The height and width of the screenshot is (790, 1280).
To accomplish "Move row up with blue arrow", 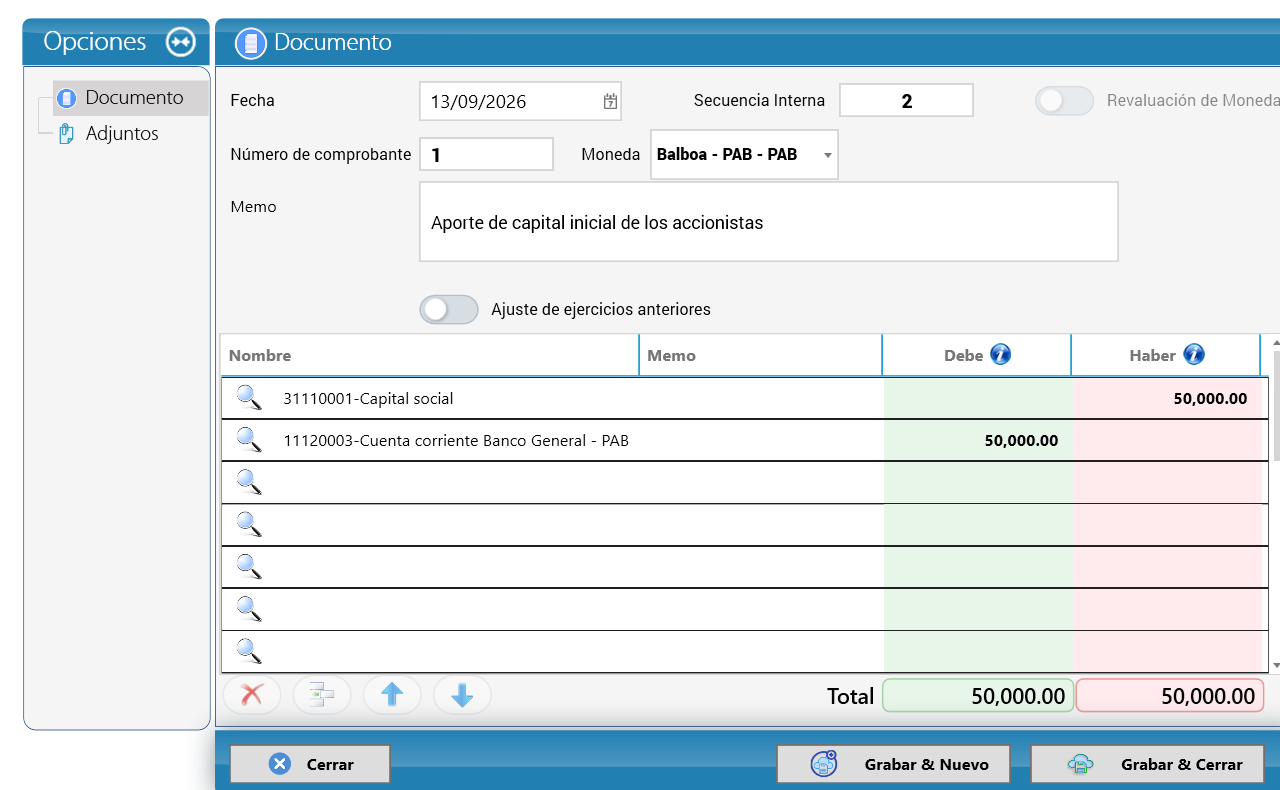I will point(392,695).
